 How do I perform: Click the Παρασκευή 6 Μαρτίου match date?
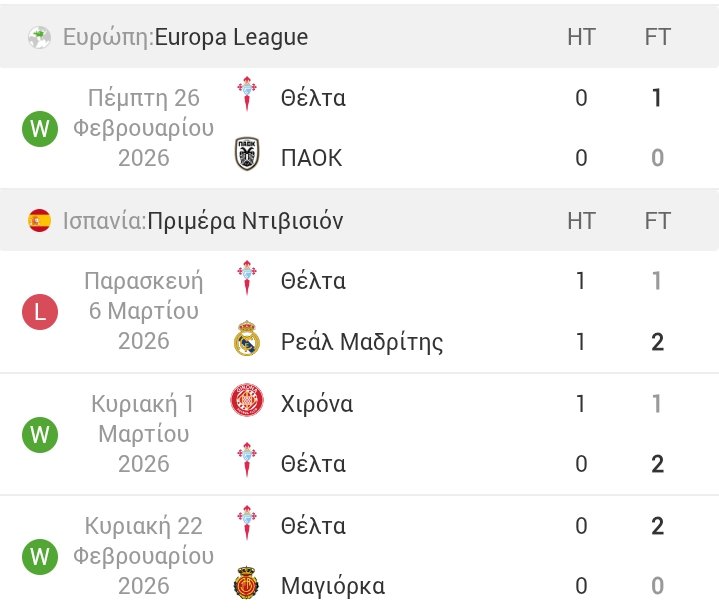pyautogui.click(x=143, y=310)
